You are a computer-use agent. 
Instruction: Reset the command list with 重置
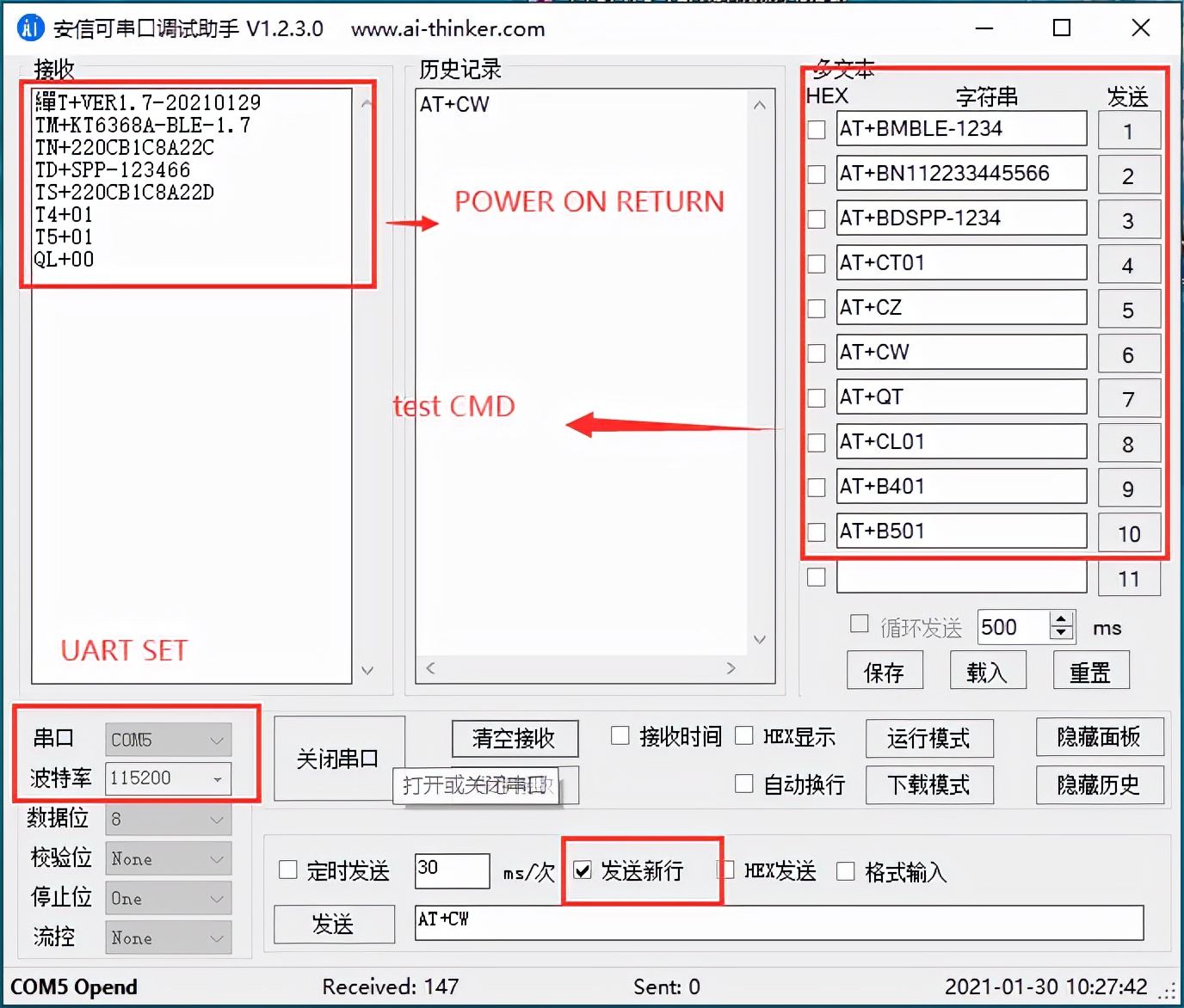1090,669
